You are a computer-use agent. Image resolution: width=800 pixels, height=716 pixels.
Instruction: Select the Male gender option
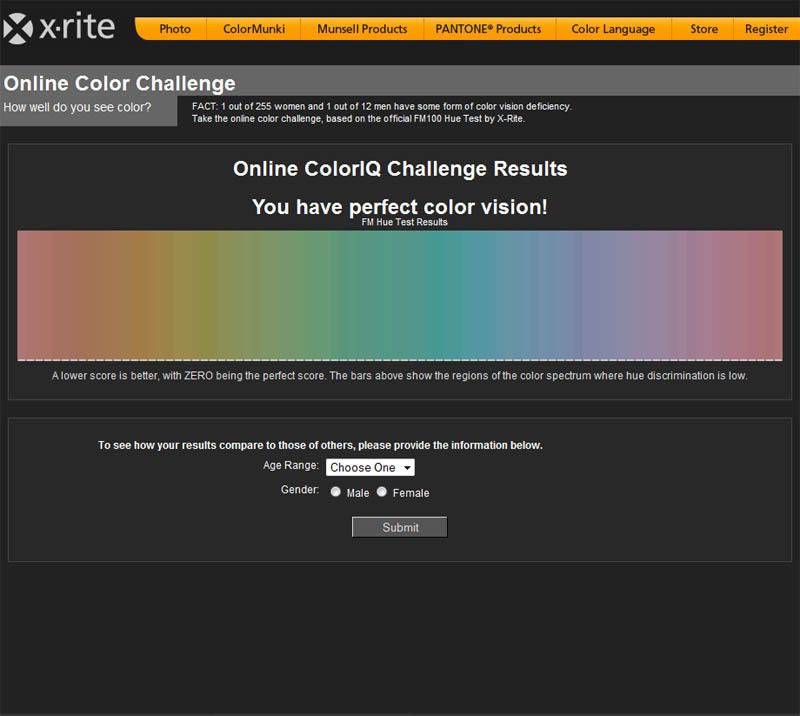[335, 492]
